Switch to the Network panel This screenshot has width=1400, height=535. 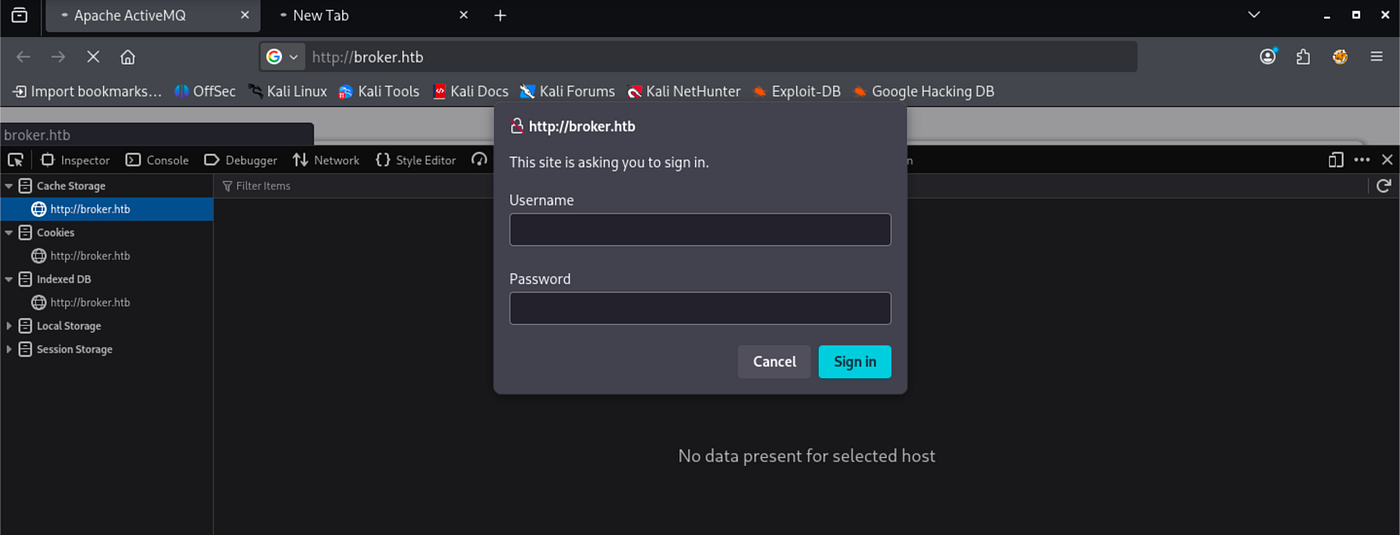coord(326,160)
